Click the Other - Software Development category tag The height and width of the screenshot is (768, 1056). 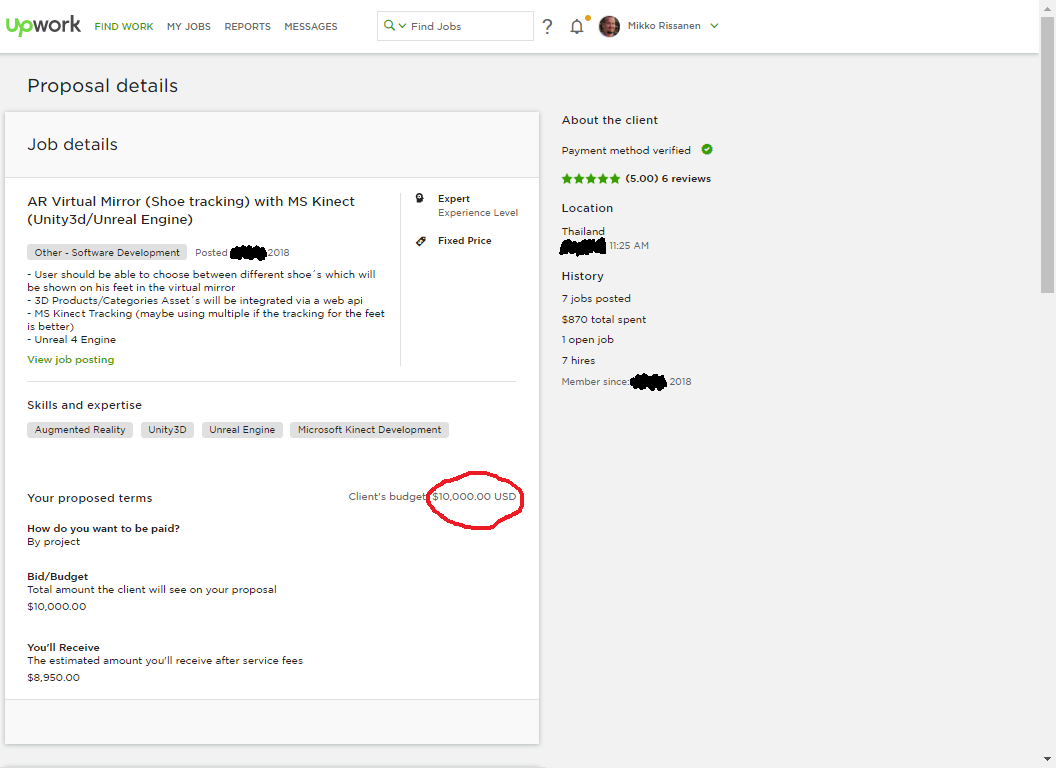(107, 253)
